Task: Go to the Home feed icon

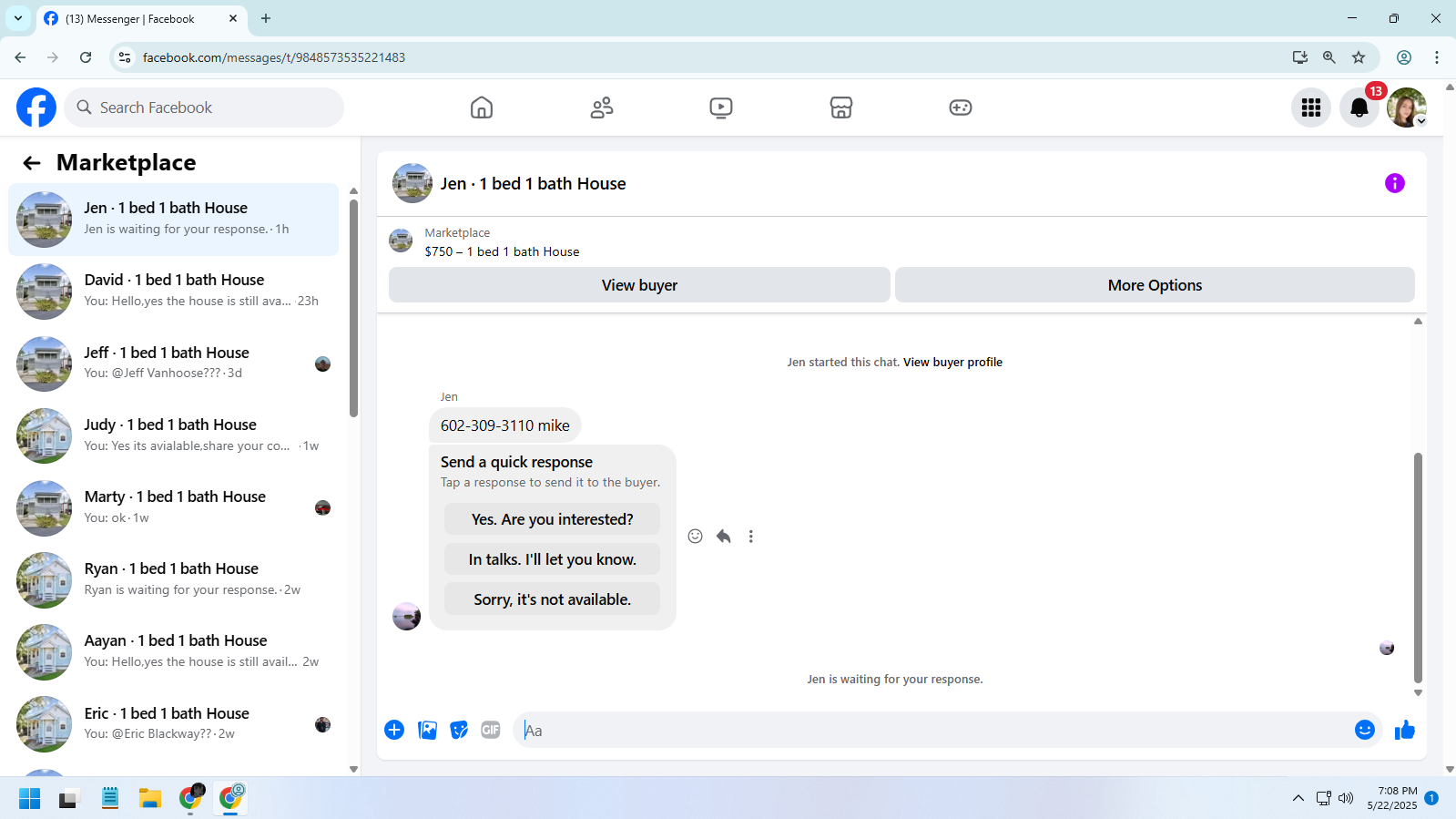Action: pos(482,107)
